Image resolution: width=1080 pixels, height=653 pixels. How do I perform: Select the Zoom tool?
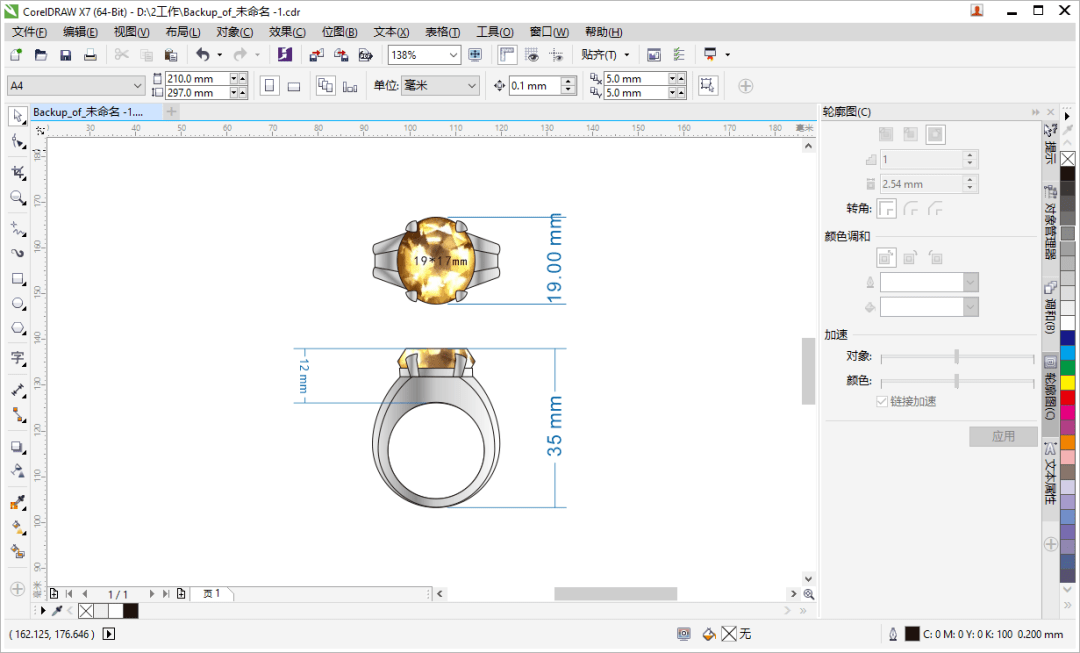[x=16, y=196]
